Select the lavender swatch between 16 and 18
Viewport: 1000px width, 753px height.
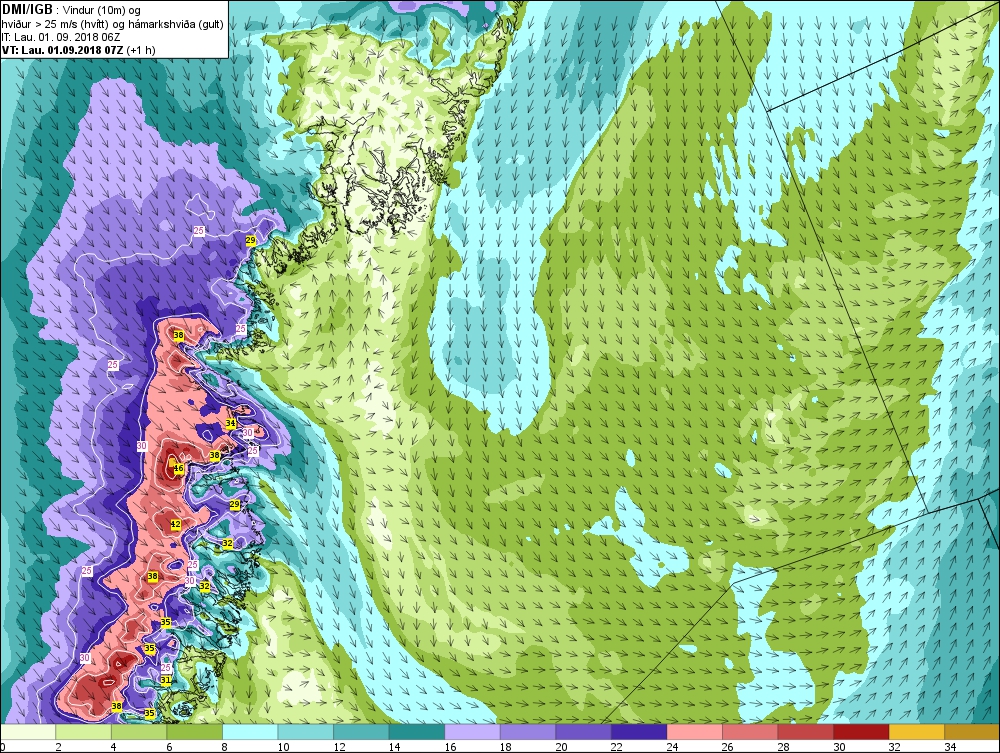(x=472, y=732)
